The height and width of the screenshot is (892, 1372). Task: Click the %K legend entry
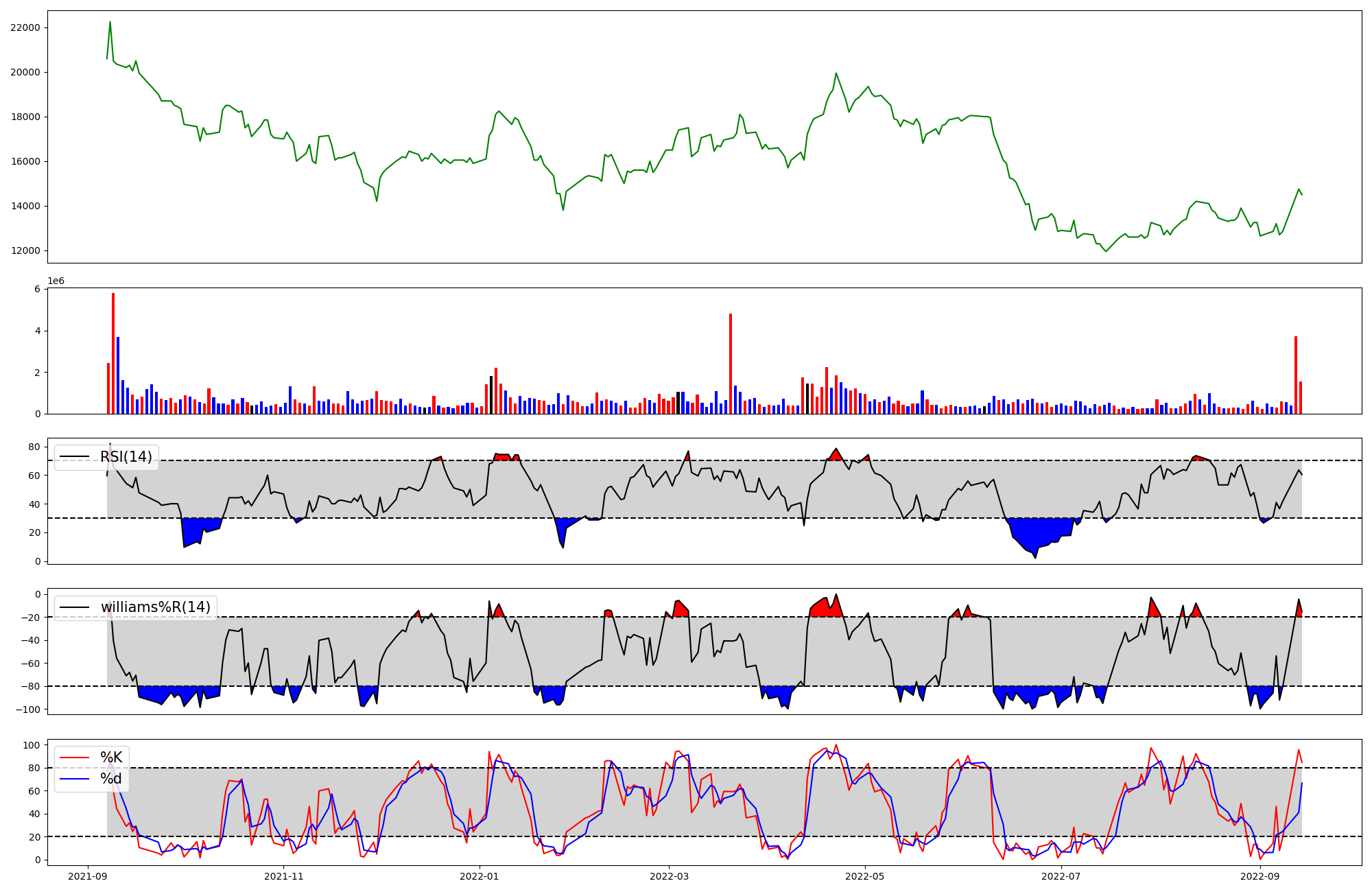[111, 758]
